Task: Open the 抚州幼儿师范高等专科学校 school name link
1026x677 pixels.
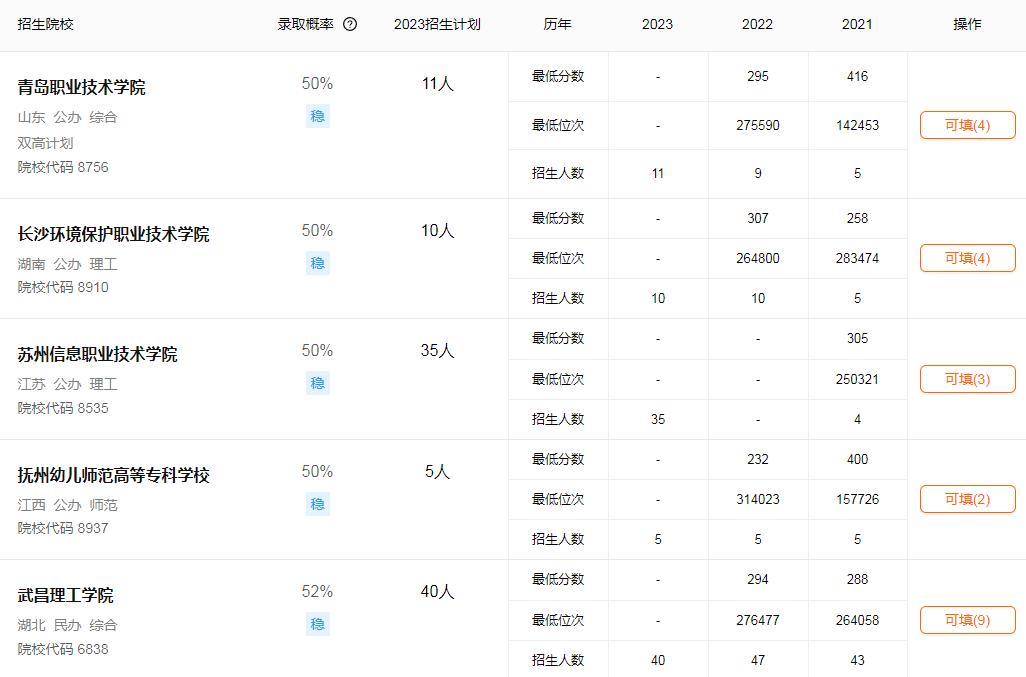Action: point(113,475)
